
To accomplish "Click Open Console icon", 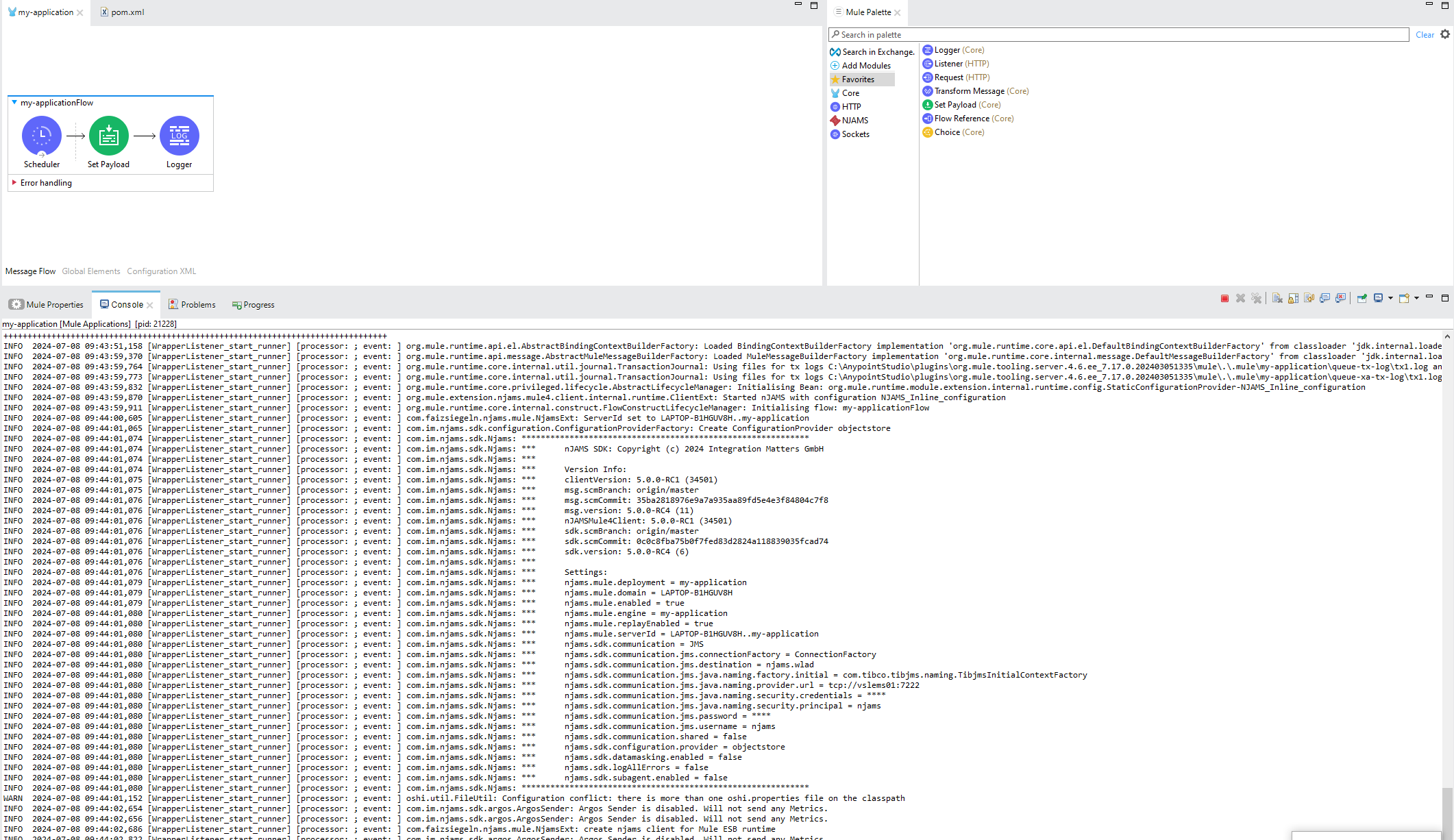I will pyautogui.click(x=1404, y=298).
